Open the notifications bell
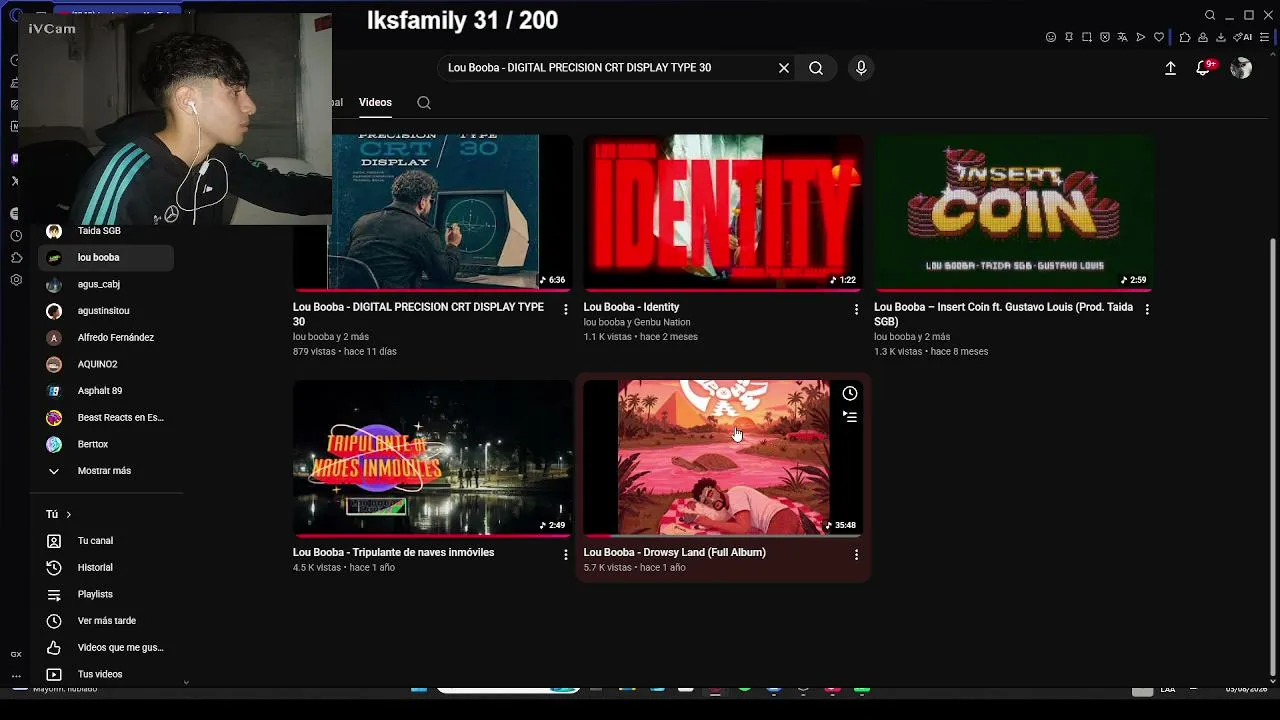This screenshot has width=1280, height=720. 1203,68
